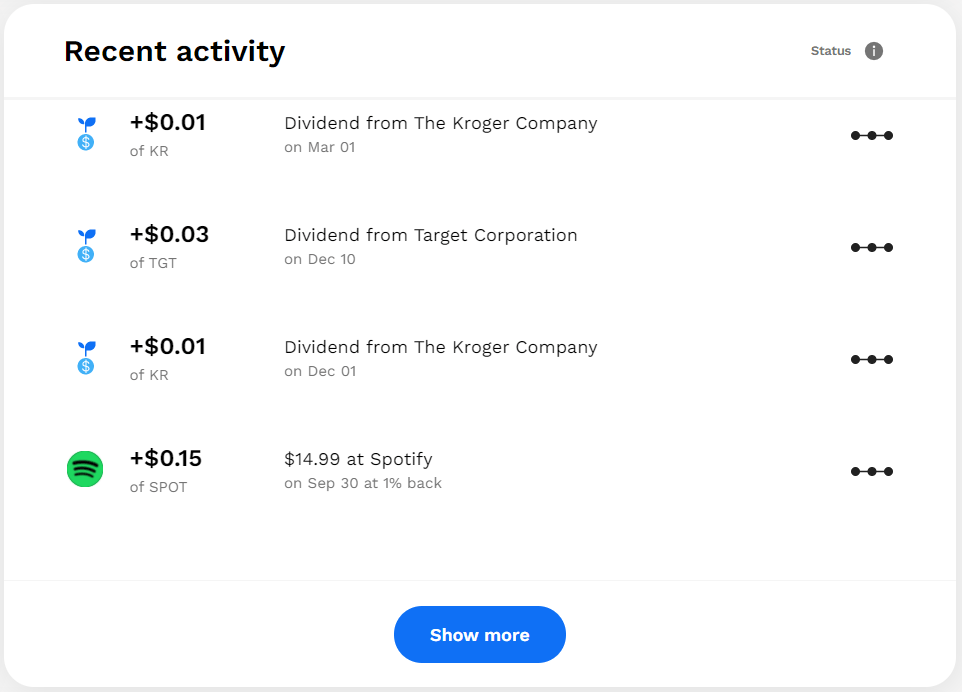The width and height of the screenshot is (962, 692).
Task: Click the Status info icon
Action: pos(874,51)
